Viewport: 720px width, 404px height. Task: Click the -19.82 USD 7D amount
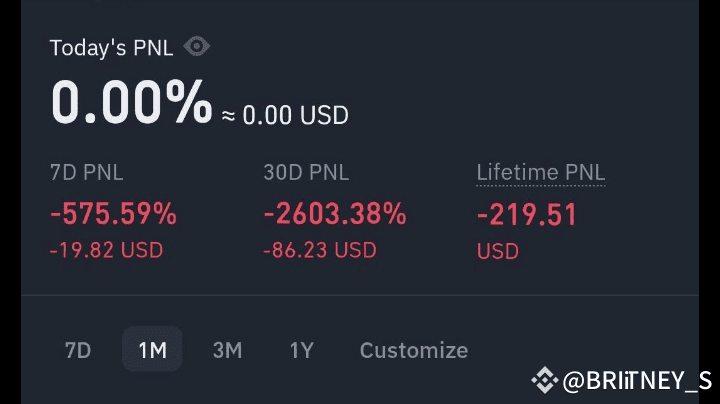pyautogui.click(x=106, y=250)
